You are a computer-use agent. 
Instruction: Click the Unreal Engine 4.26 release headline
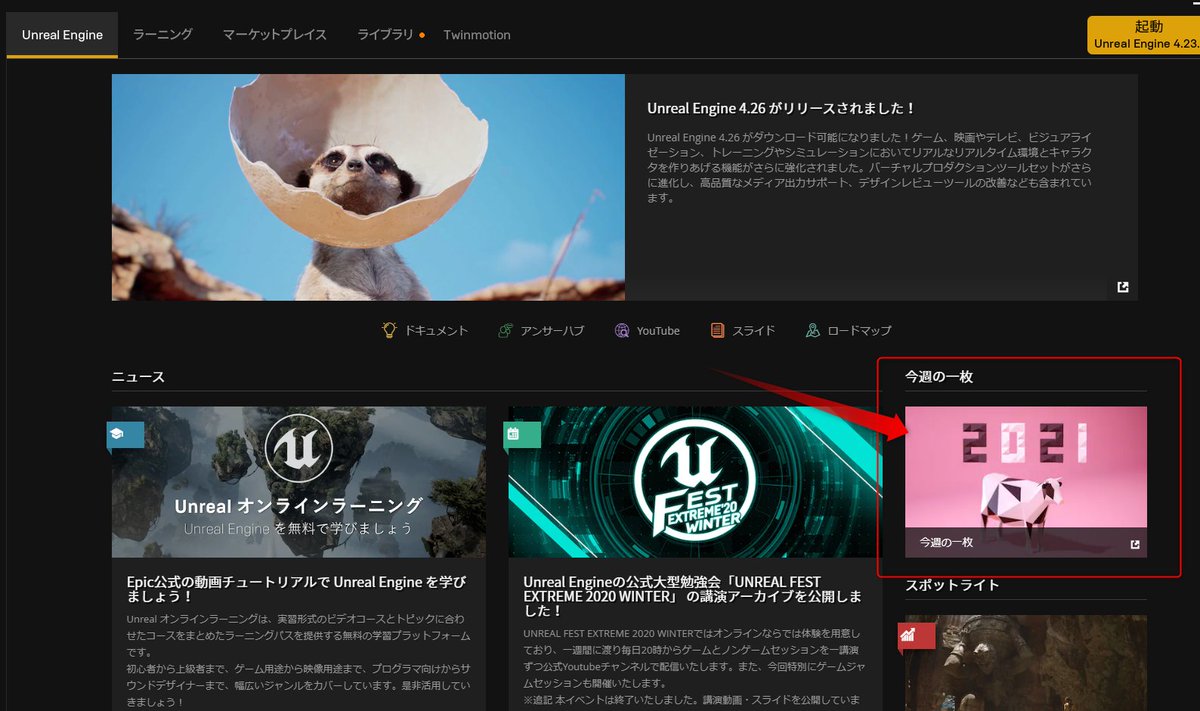(781, 108)
